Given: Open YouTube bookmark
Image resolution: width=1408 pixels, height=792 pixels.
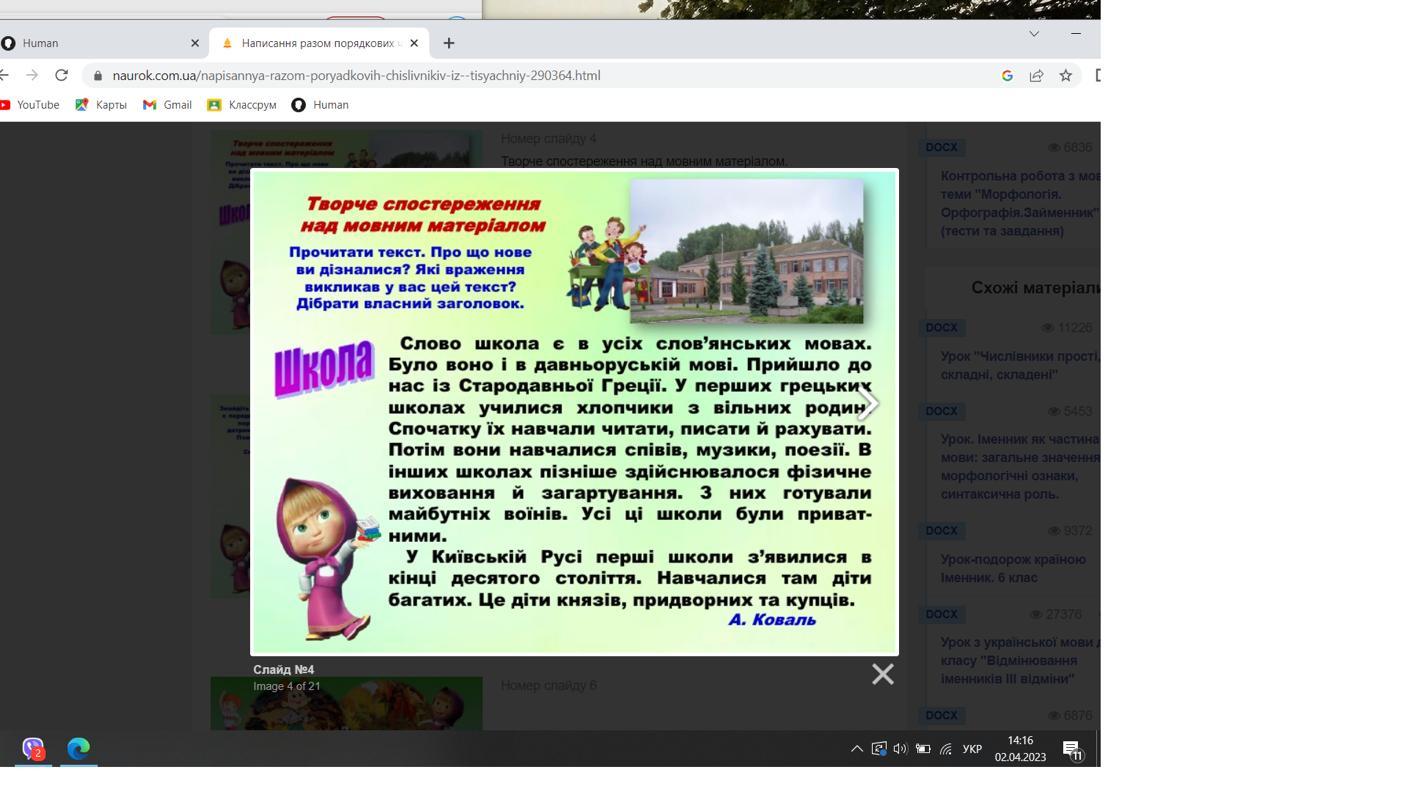Looking at the screenshot, I should tap(30, 105).
